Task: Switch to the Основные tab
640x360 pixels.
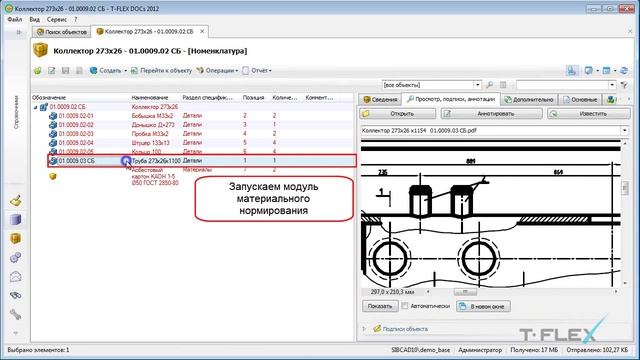Action: pos(580,99)
